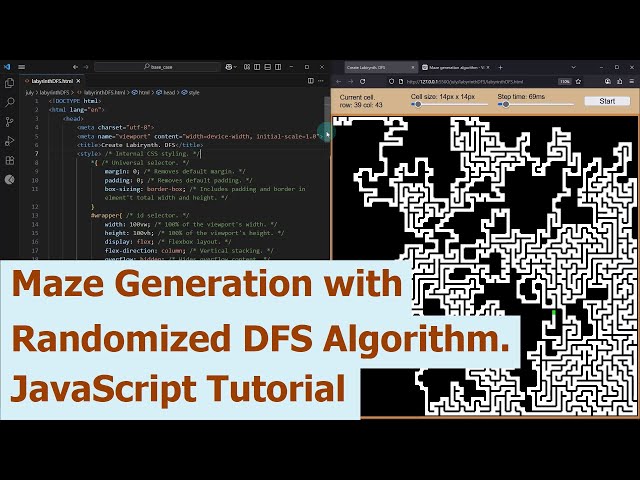Click the base_case command center search box
Image resolution: width=640 pixels, height=480 pixels.
158,67
